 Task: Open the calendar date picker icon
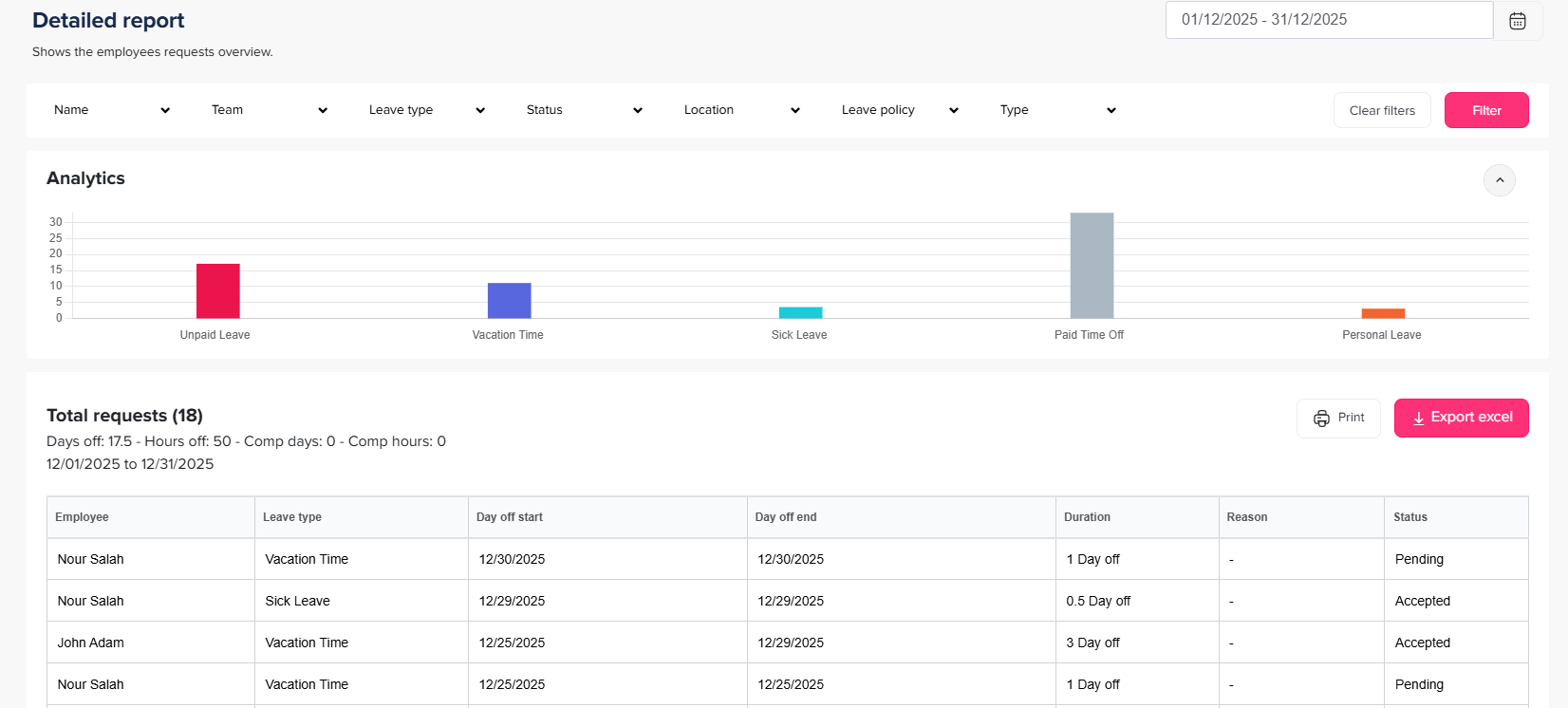click(1517, 21)
